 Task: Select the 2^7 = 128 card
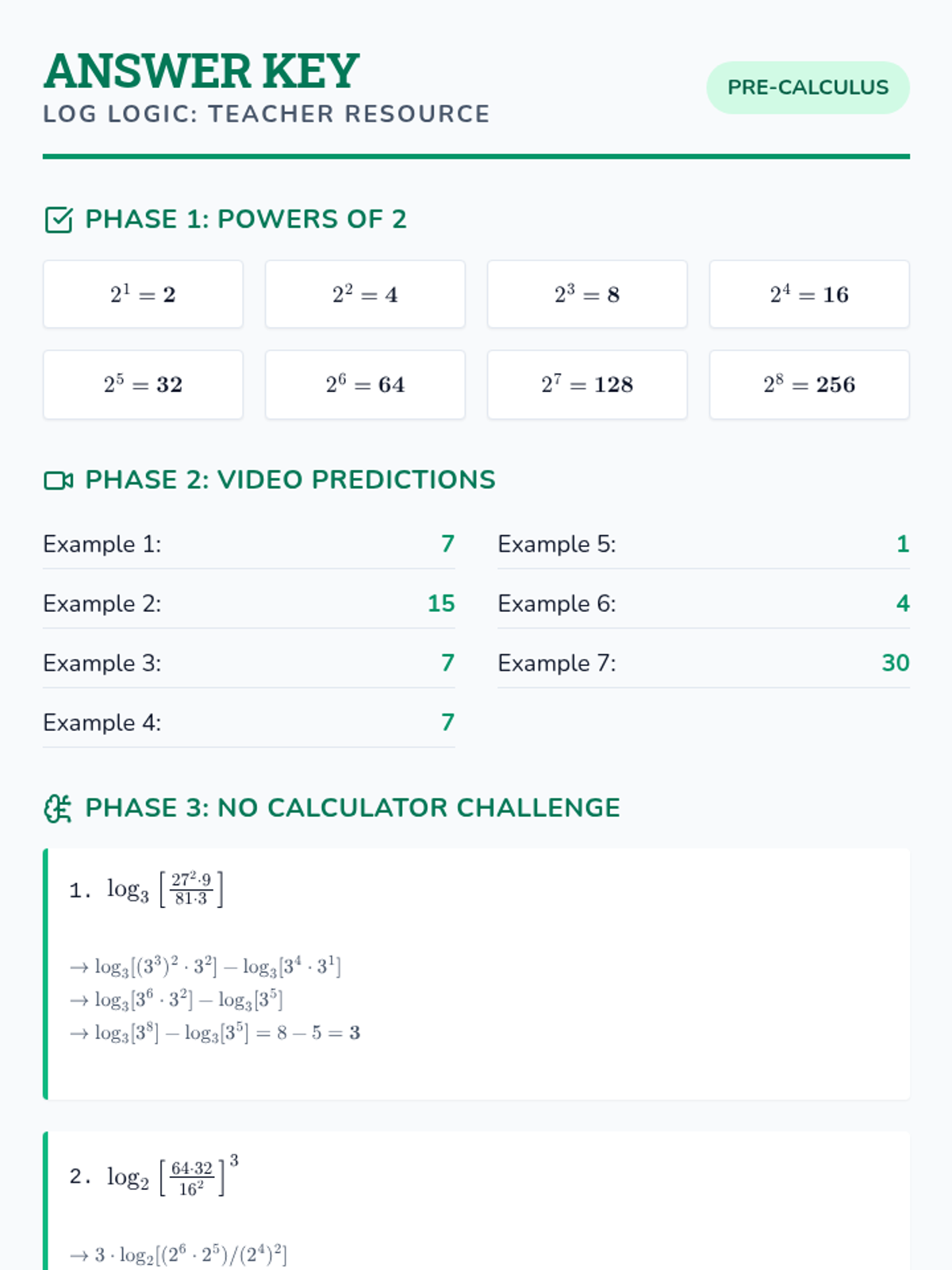[x=587, y=385]
